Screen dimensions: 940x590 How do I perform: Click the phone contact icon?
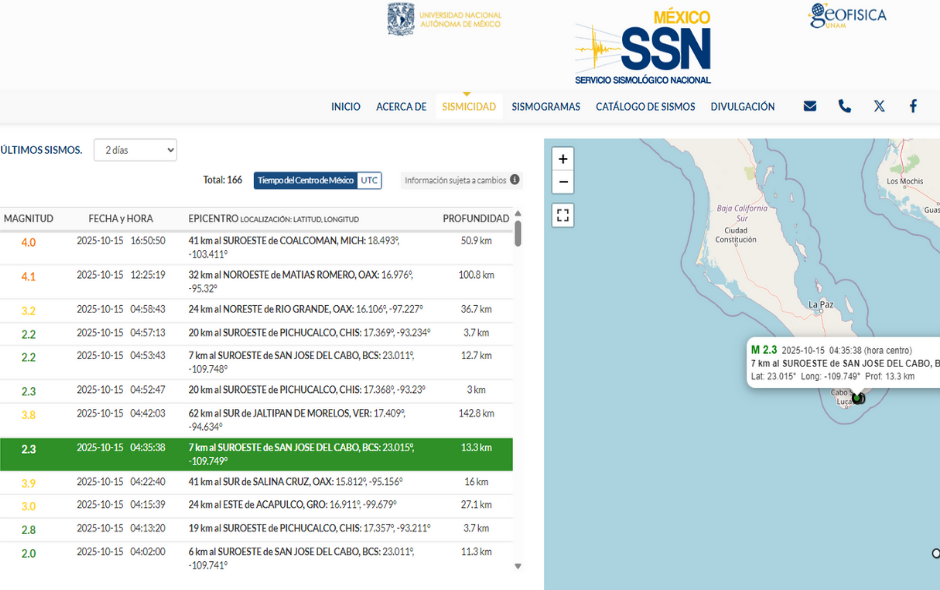coord(845,106)
